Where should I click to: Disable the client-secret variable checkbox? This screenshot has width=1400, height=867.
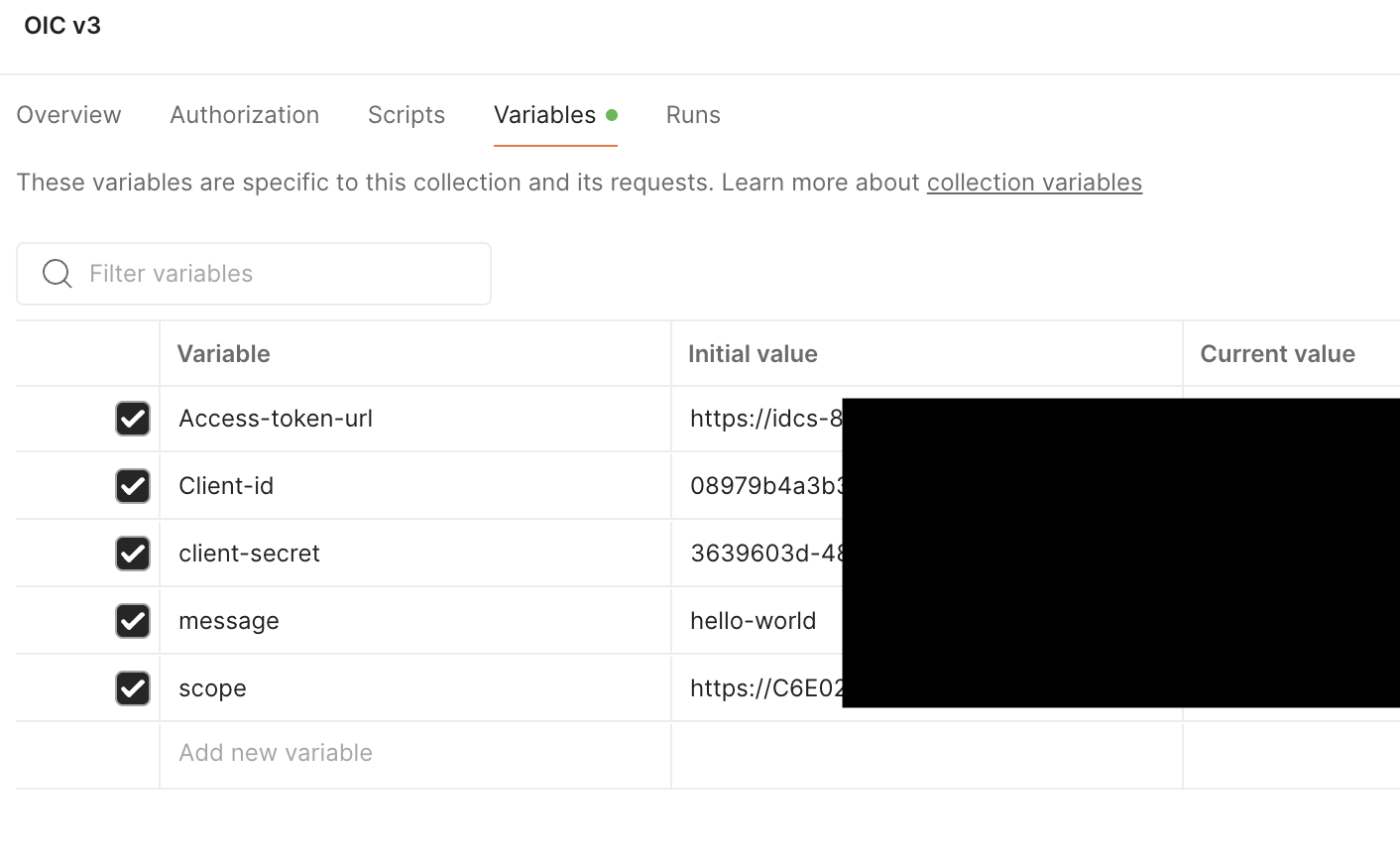coord(133,554)
